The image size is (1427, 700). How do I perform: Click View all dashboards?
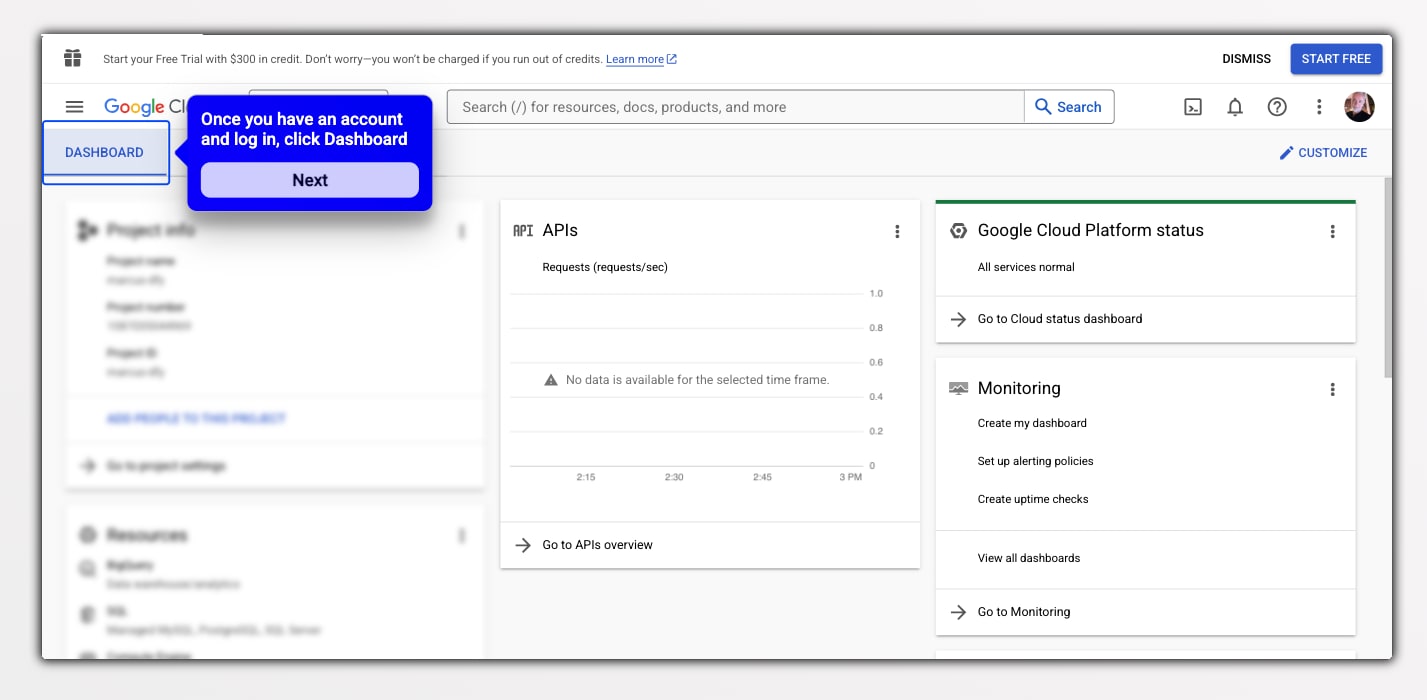tap(1029, 558)
